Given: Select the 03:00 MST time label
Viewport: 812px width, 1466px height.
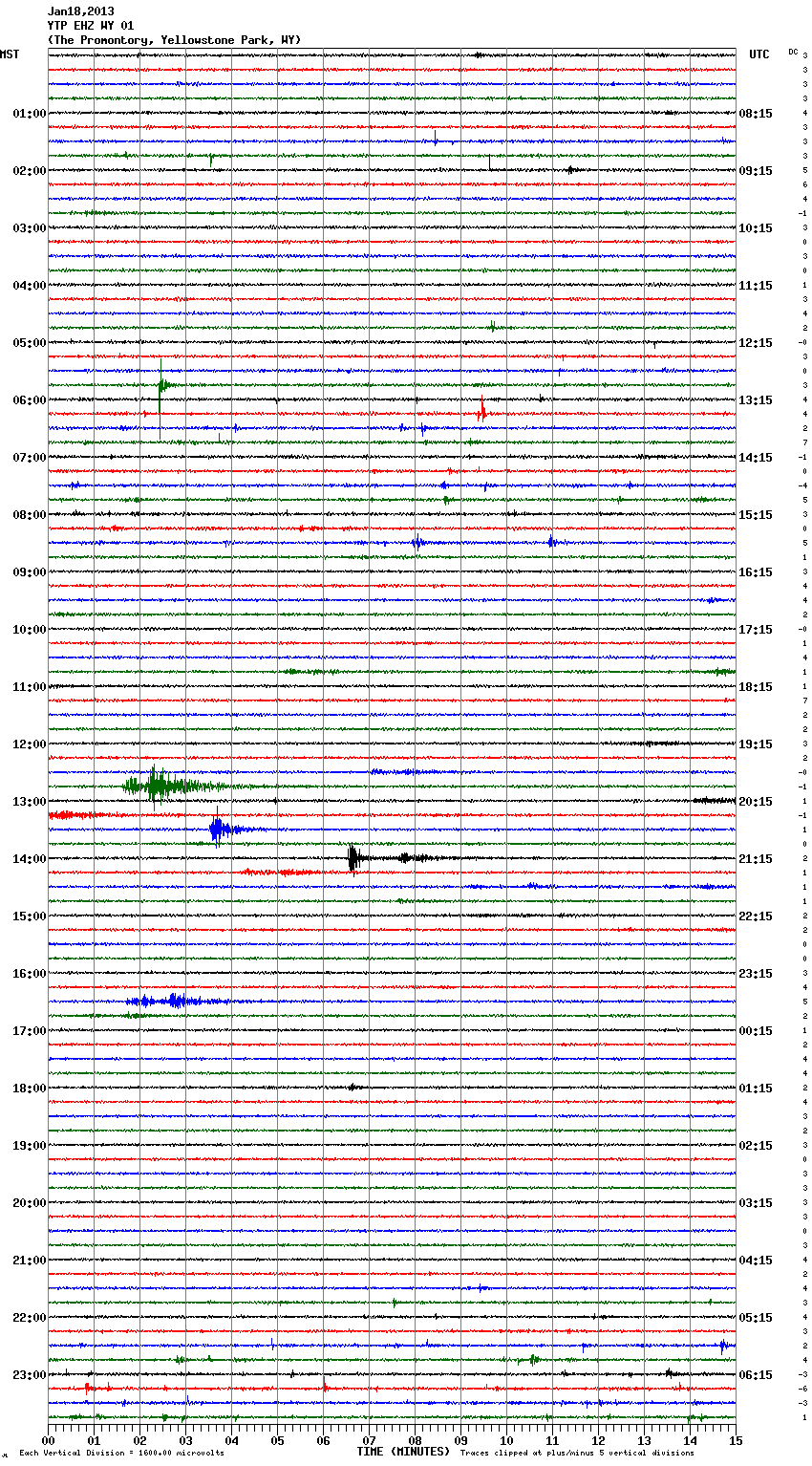Looking at the screenshot, I should coord(30,228).
